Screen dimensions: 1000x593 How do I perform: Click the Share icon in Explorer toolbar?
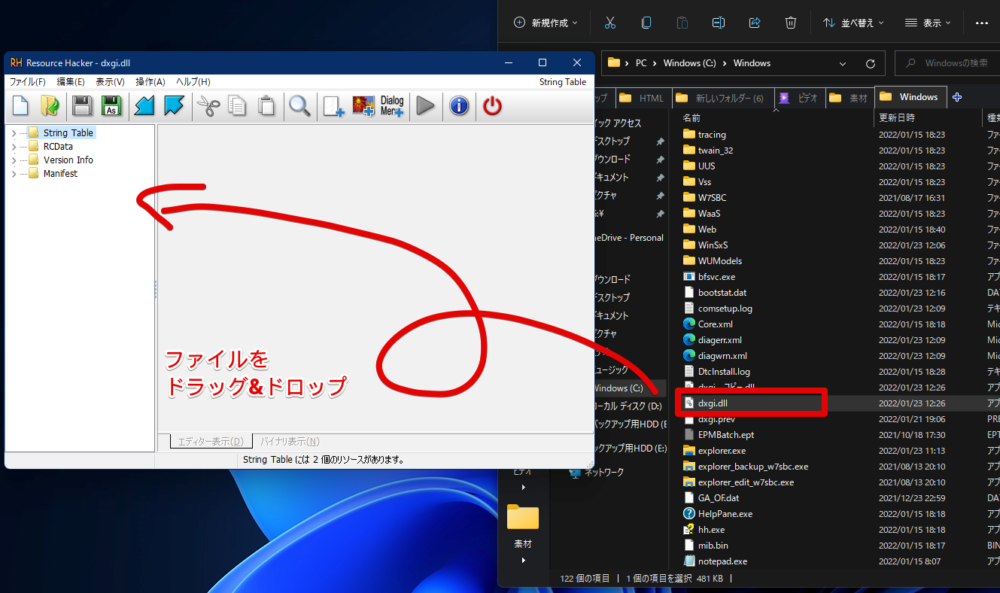coord(754,23)
